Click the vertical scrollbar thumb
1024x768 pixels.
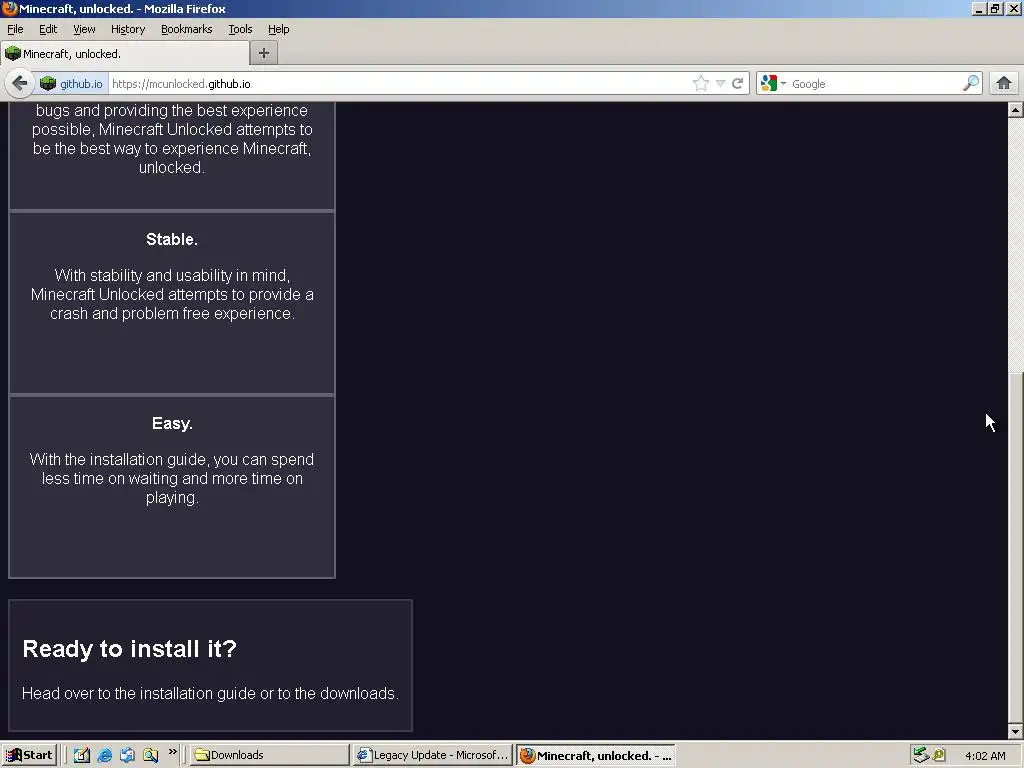[x=1016, y=547]
